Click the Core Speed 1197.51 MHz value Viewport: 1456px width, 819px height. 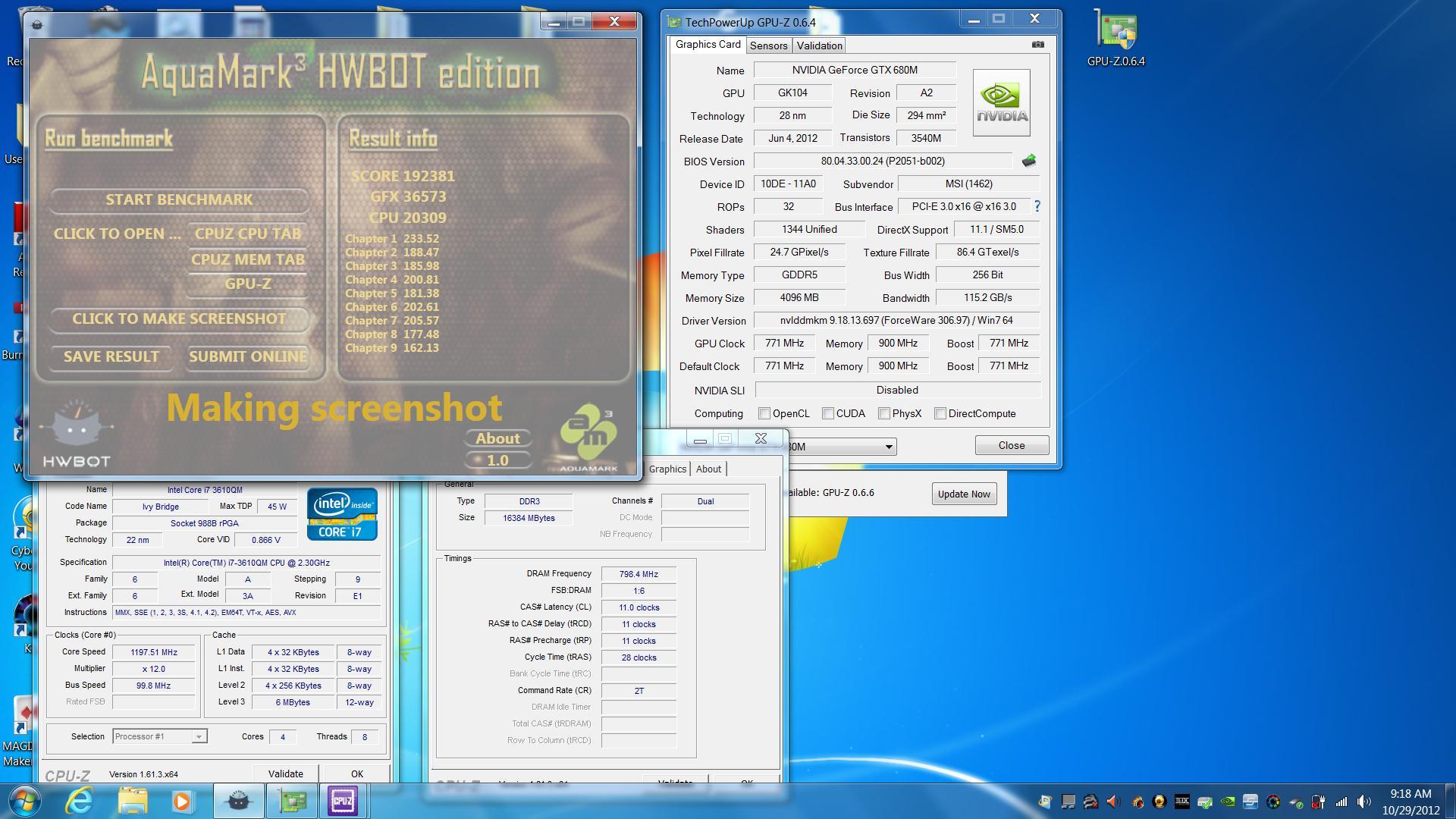point(154,652)
